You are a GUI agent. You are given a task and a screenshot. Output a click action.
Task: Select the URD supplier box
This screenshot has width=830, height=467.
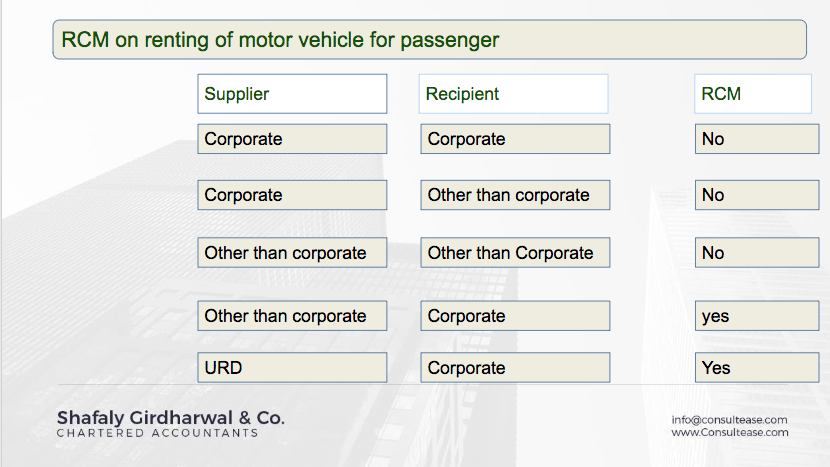click(292, 367)
